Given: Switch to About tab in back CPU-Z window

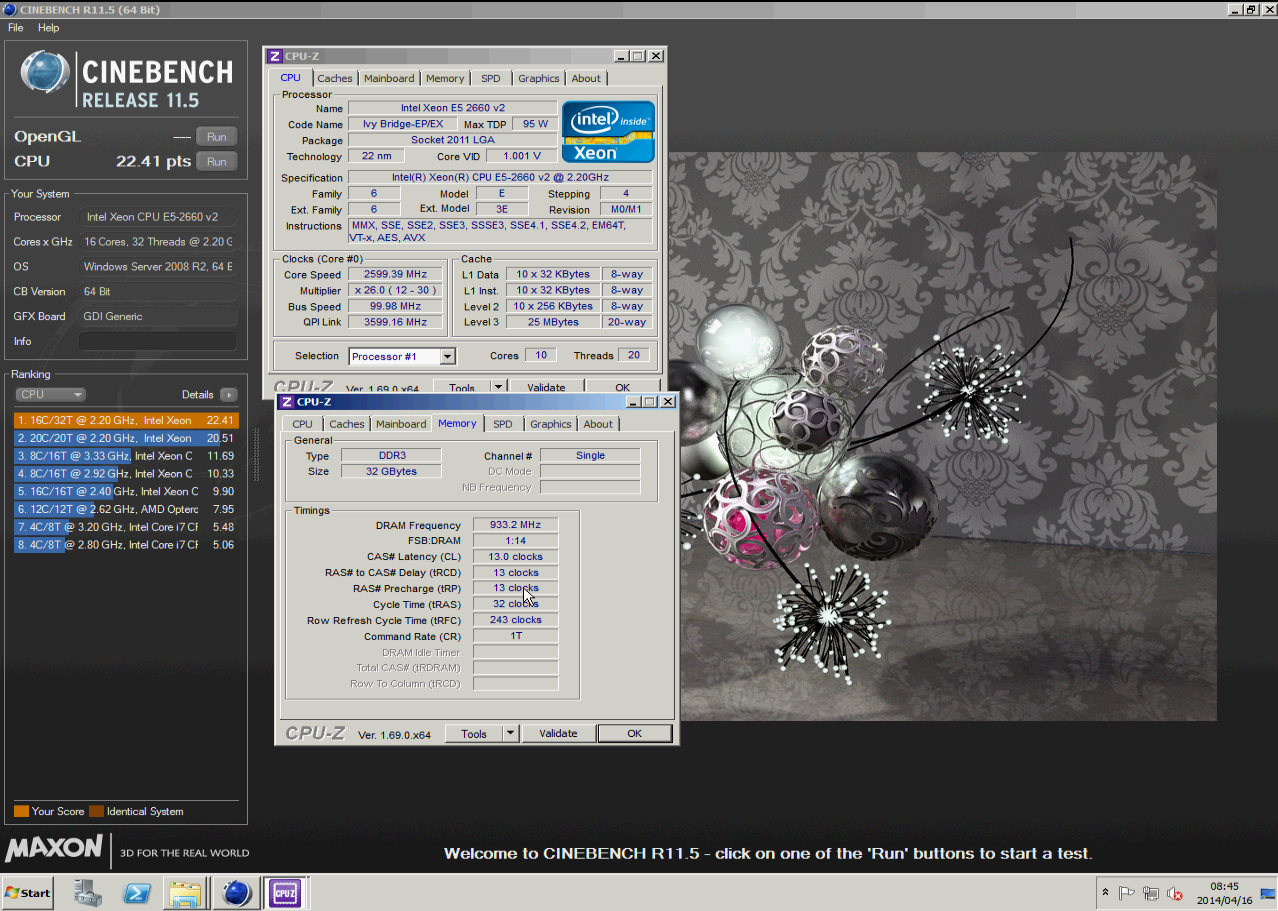Looking at the screenshot, I should point(586,78).
